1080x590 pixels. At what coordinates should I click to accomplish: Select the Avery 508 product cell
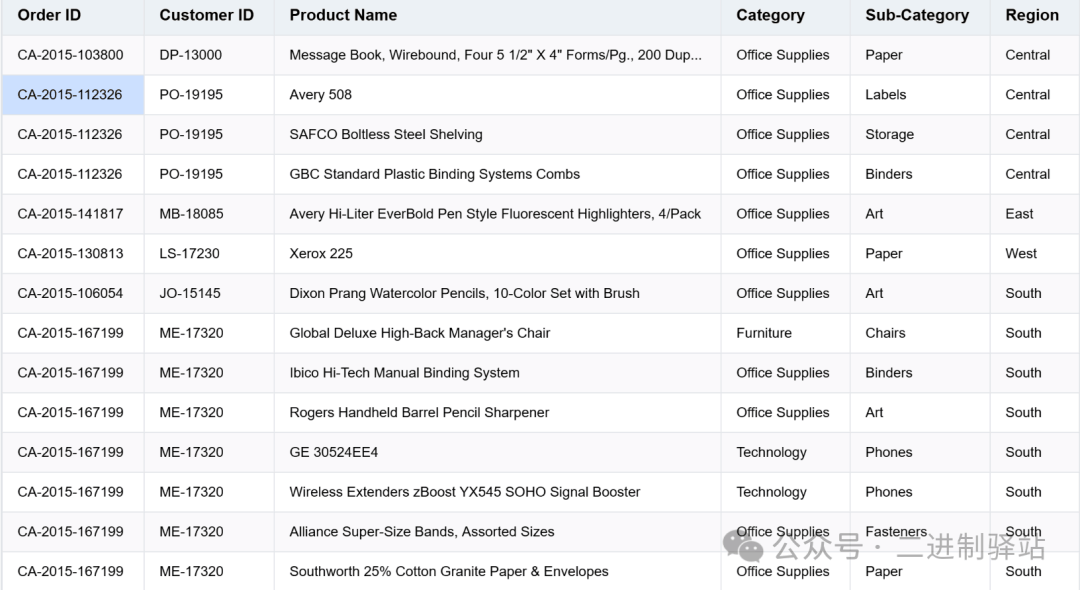(320, 95)
